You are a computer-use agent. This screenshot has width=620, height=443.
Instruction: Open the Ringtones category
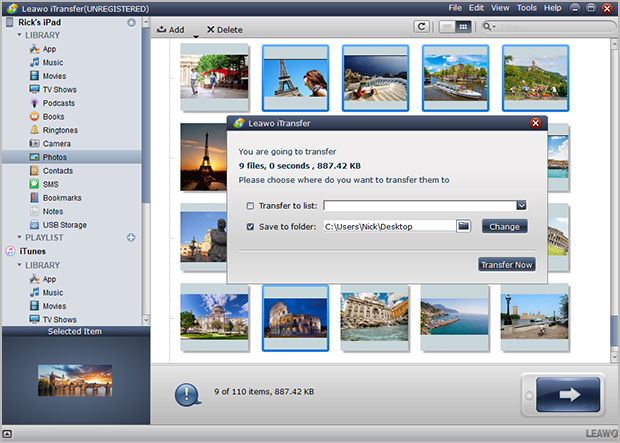coord(53,130)
